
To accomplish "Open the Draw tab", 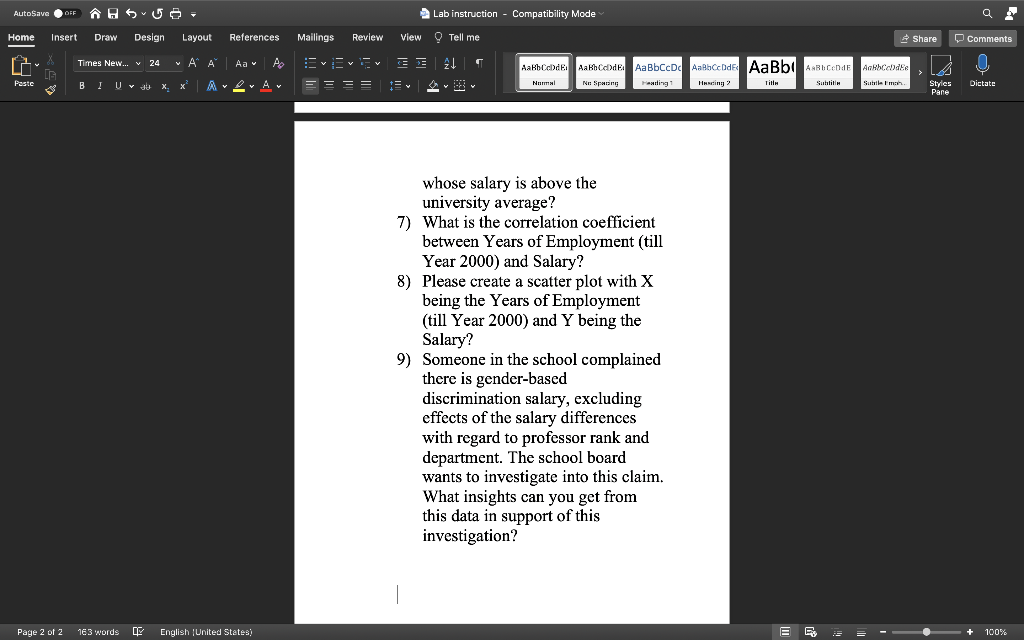I will click(x=105, y=37).
